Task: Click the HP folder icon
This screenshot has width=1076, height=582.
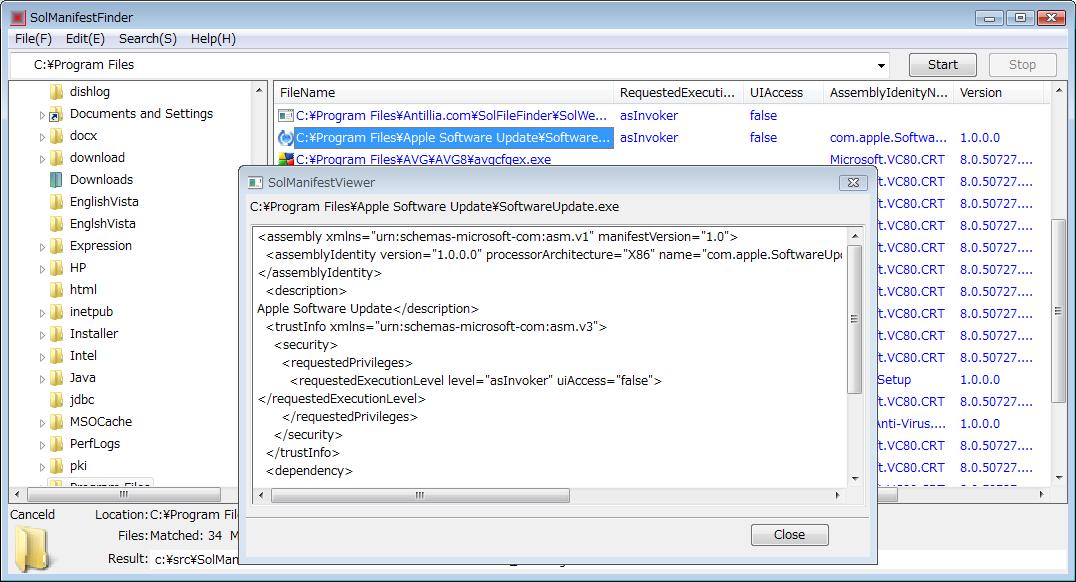Action: click(56, 268)
